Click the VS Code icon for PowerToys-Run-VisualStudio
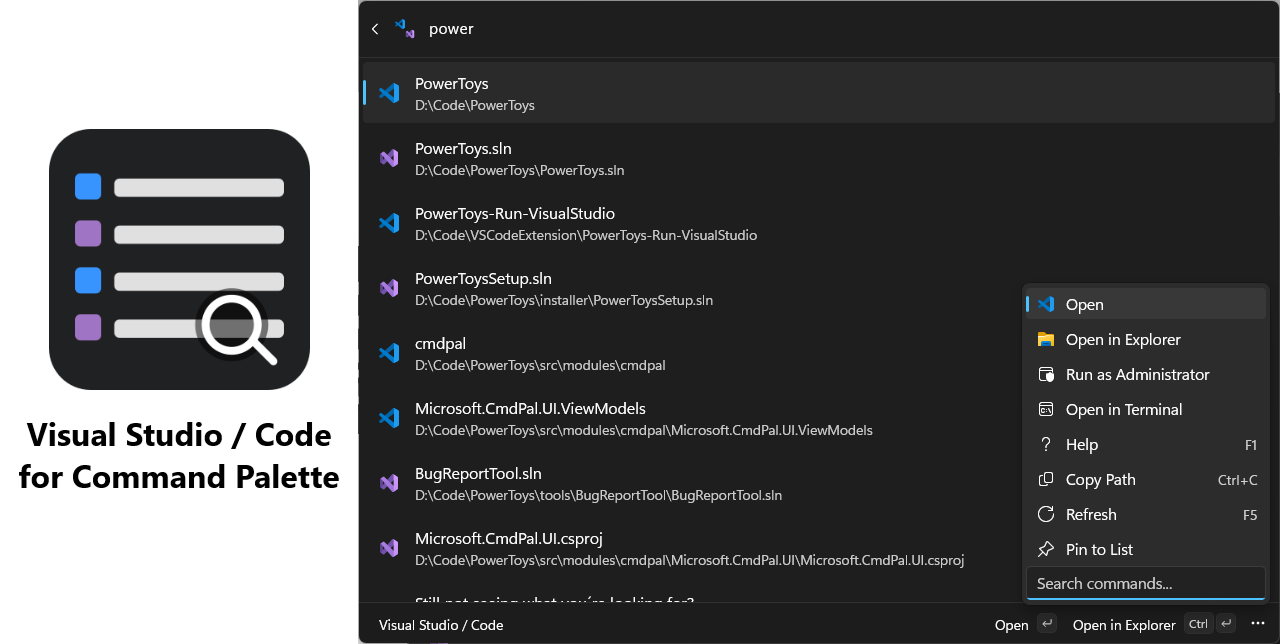The image size is (1280, 644). click(x=389, y=223)
